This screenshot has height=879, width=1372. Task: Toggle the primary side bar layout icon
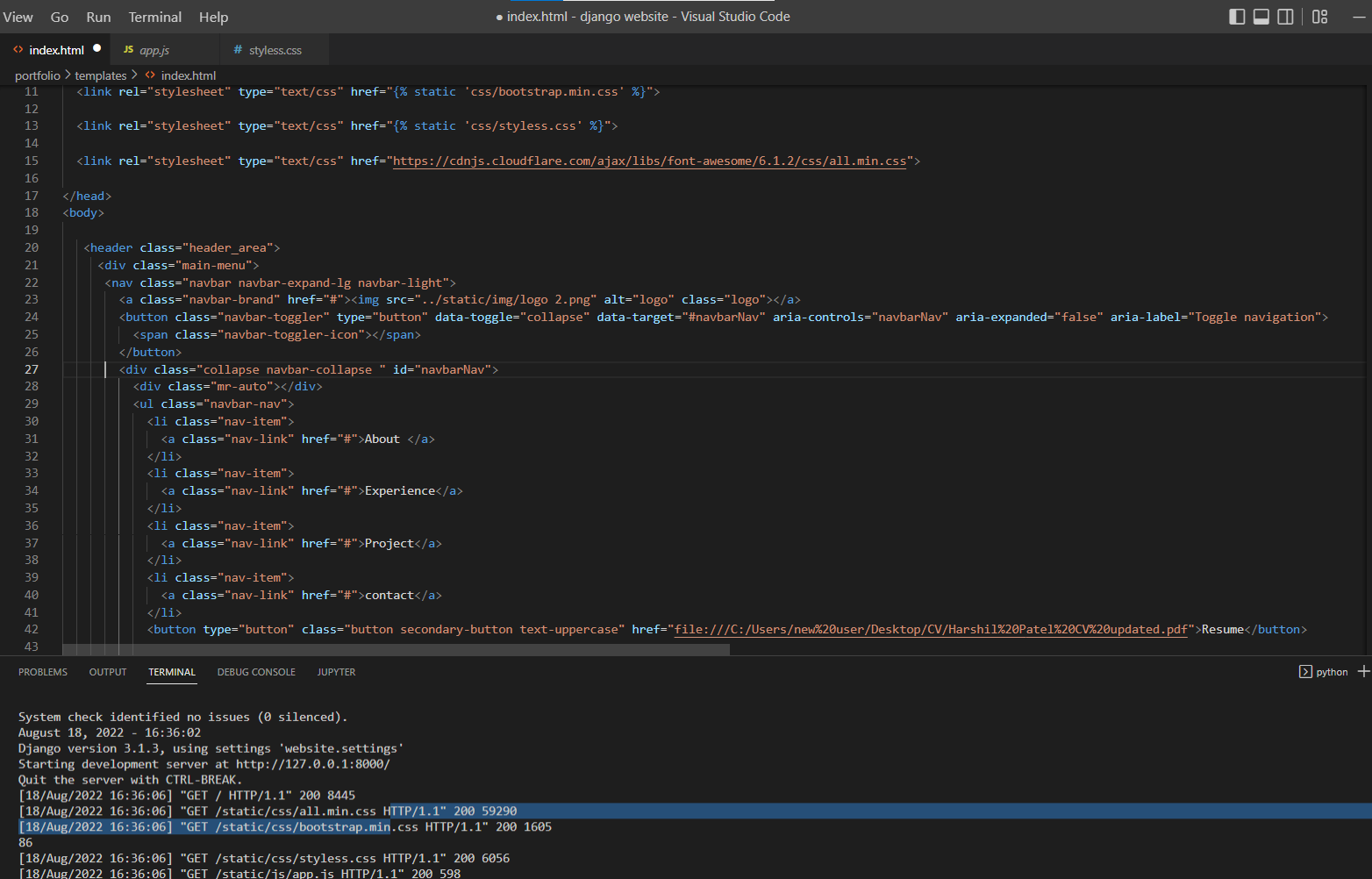pyautogui.click(x=1237, y=17)
